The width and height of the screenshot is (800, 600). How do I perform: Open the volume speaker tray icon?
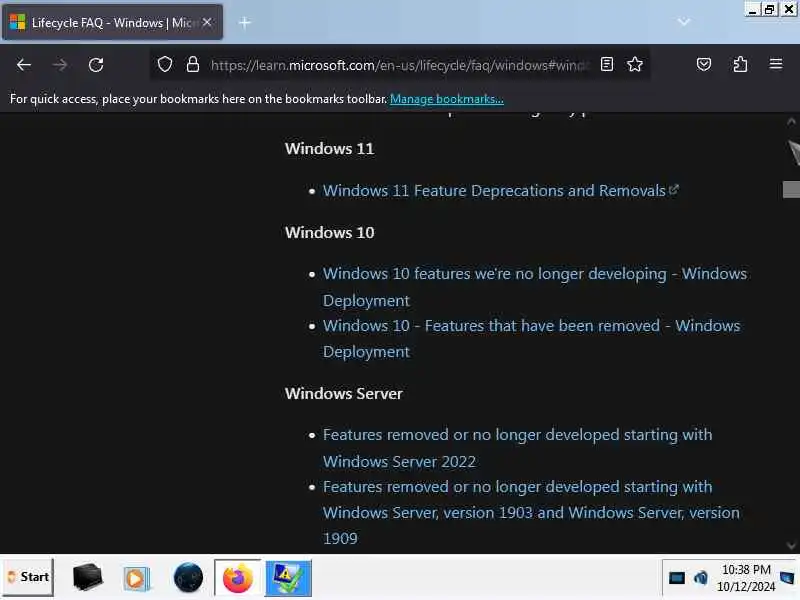click(701, 578)
